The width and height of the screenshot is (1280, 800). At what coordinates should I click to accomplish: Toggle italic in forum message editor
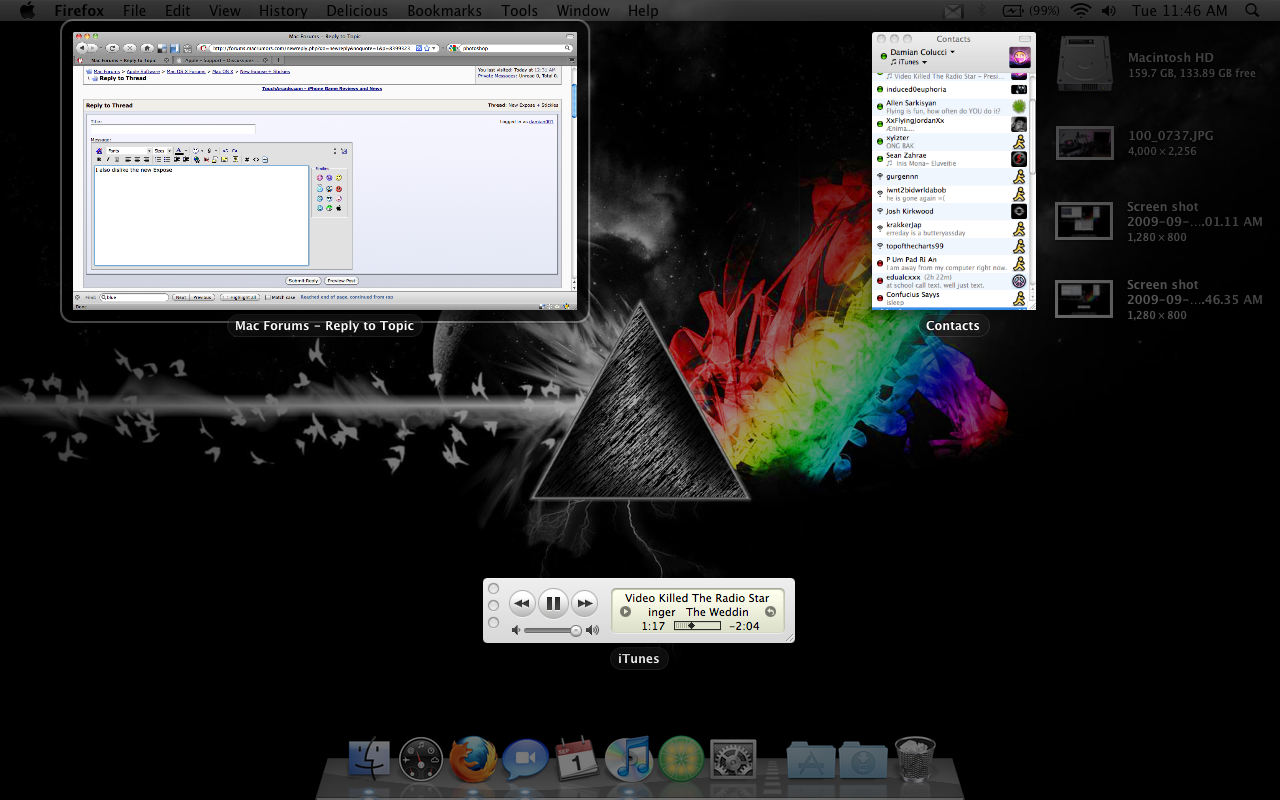[x=108, y=160]
